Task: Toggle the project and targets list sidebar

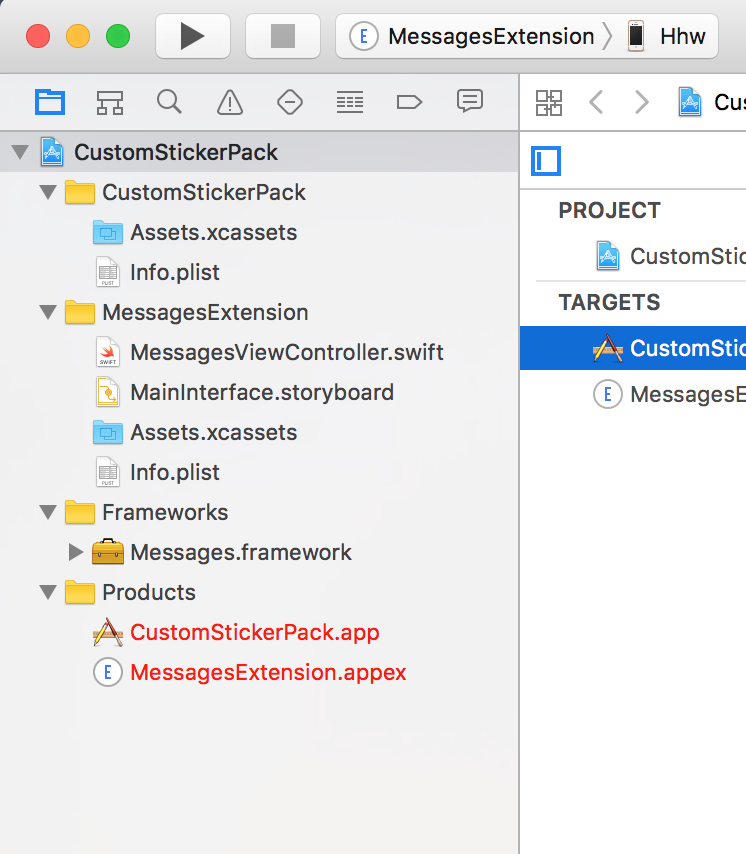Action: (546, 161)
